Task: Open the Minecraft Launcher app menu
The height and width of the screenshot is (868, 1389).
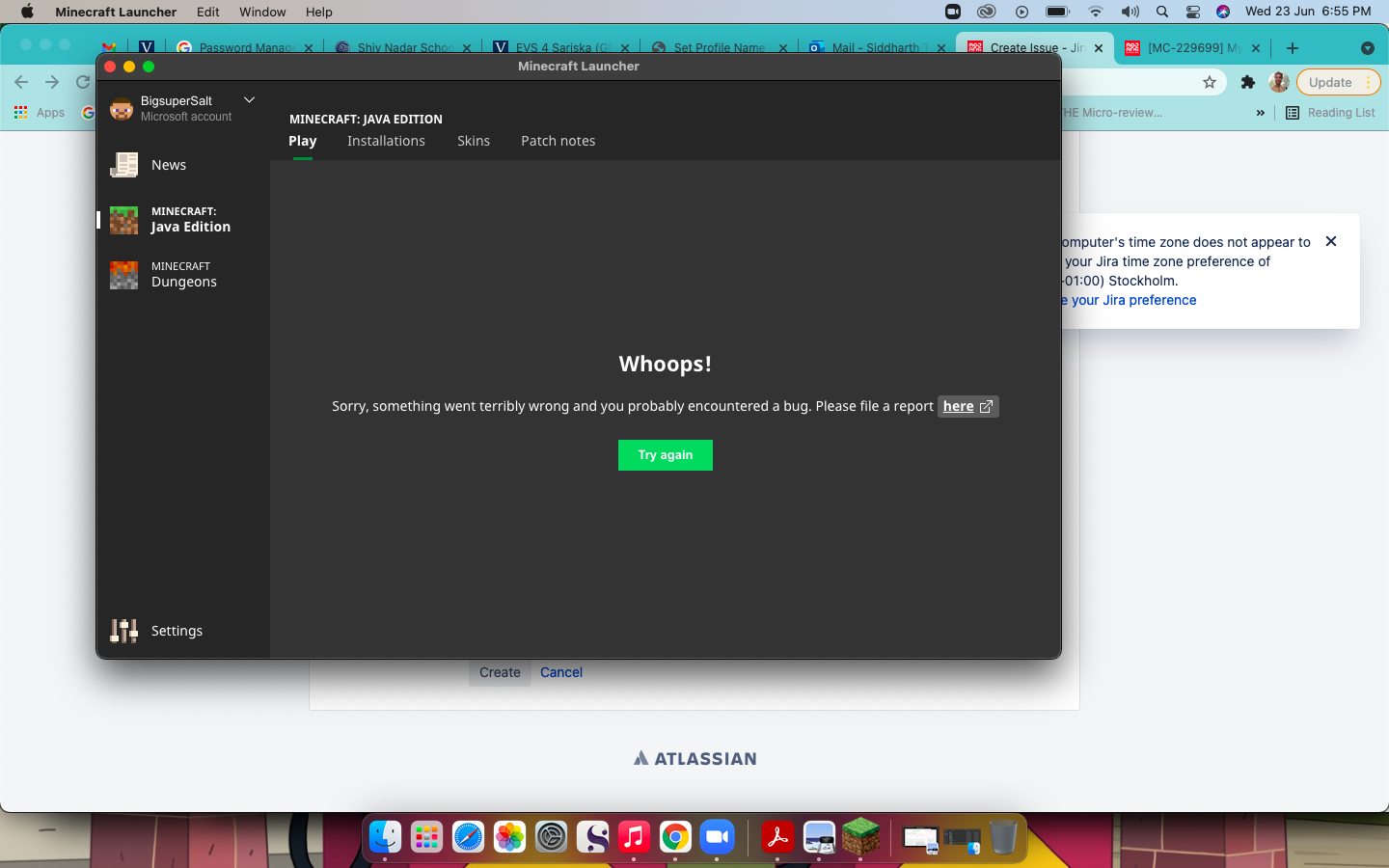Action: (116, 12)
